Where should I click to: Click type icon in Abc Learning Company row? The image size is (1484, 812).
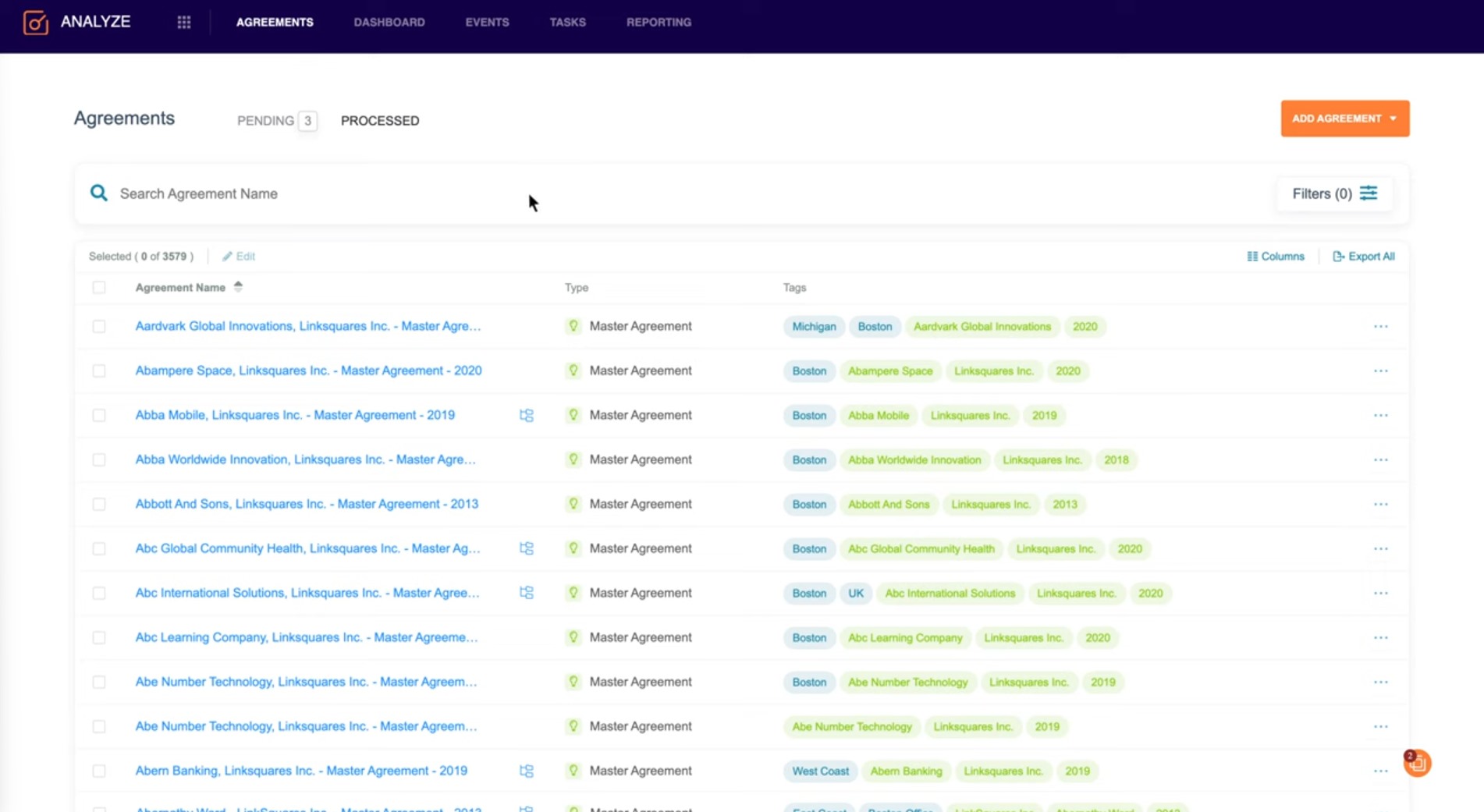tap(573, 637)
